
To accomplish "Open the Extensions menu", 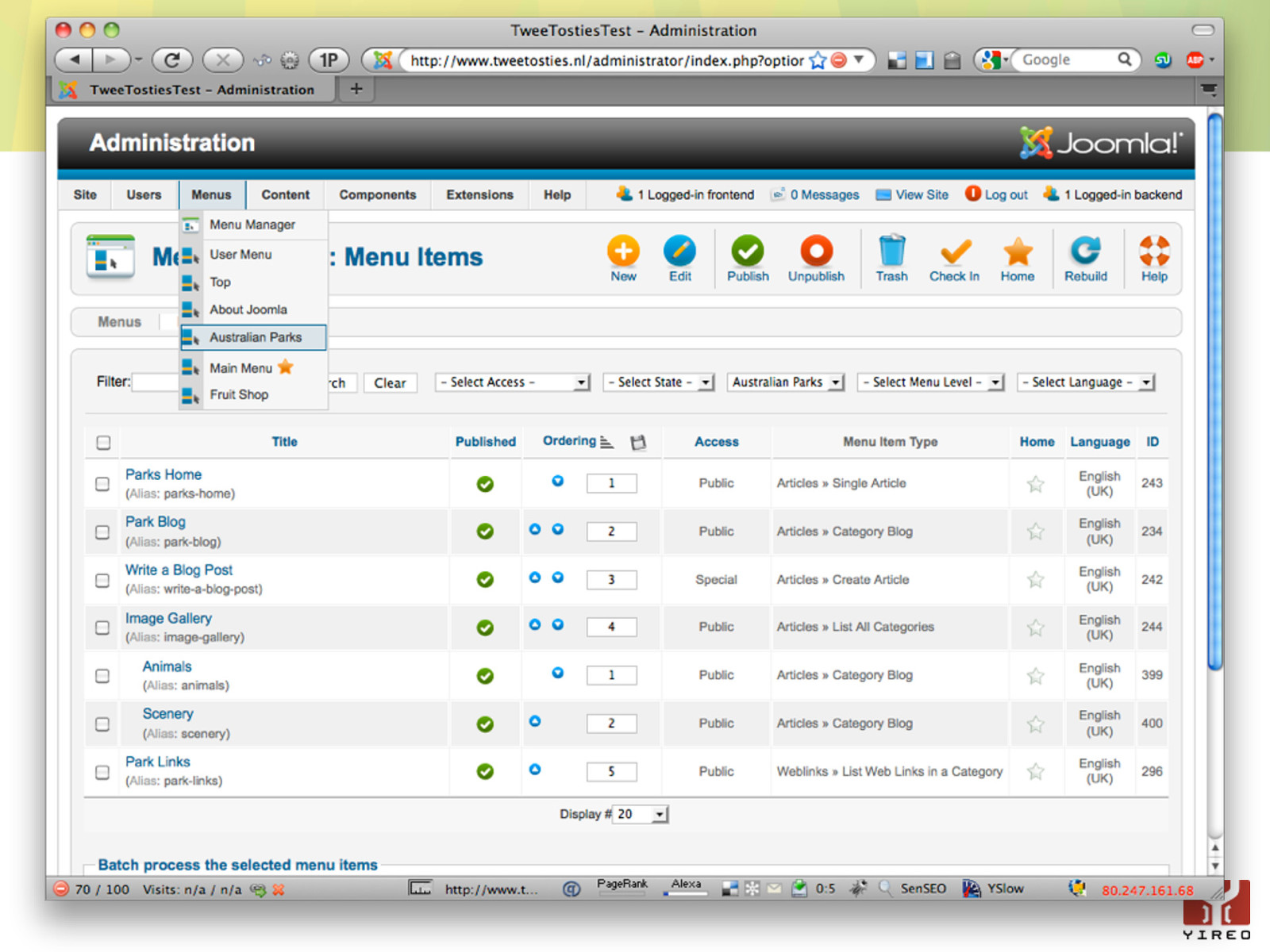I will click(x=479, y=194).
